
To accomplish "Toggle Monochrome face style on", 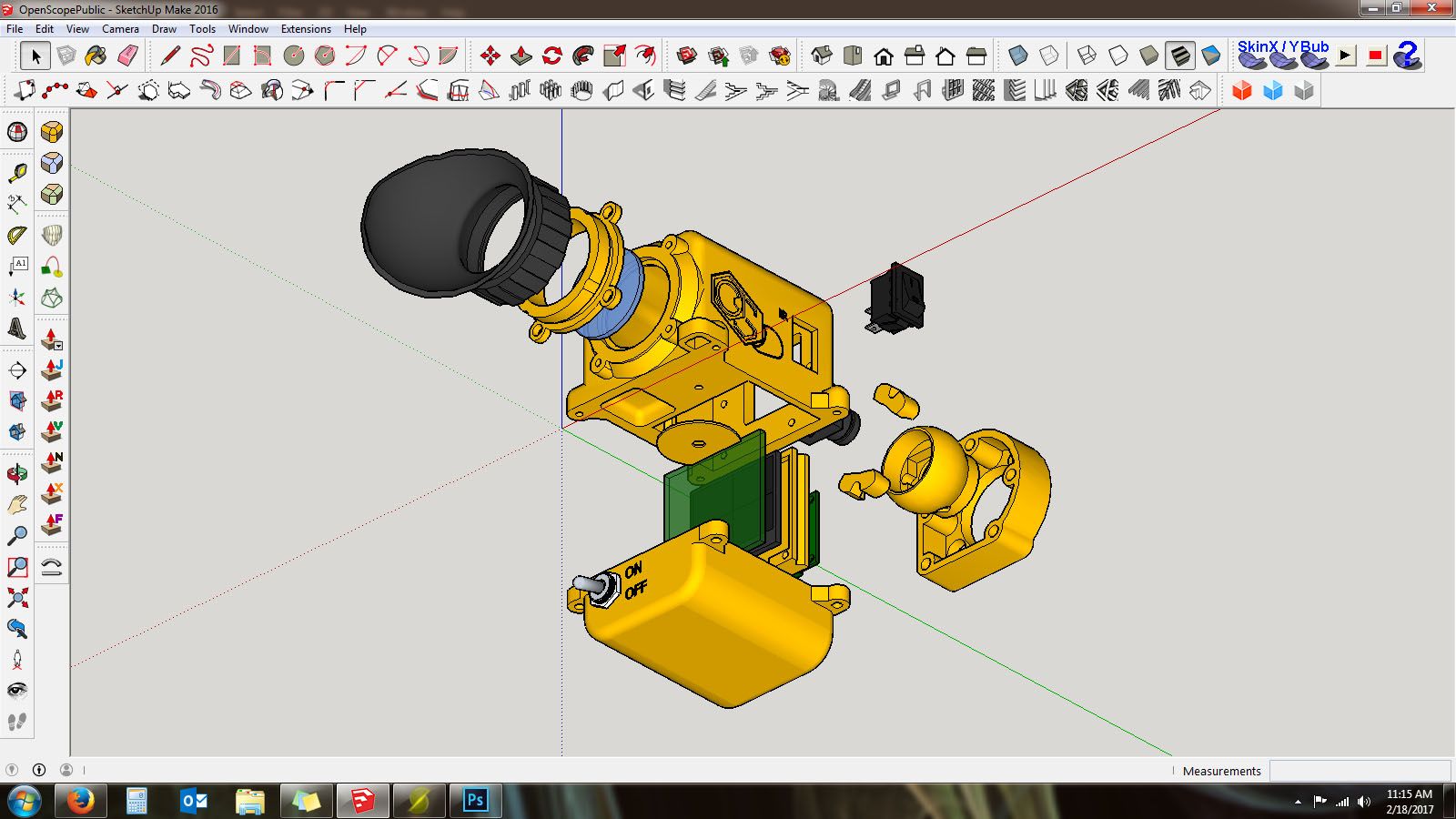I will coord(1210,55).
